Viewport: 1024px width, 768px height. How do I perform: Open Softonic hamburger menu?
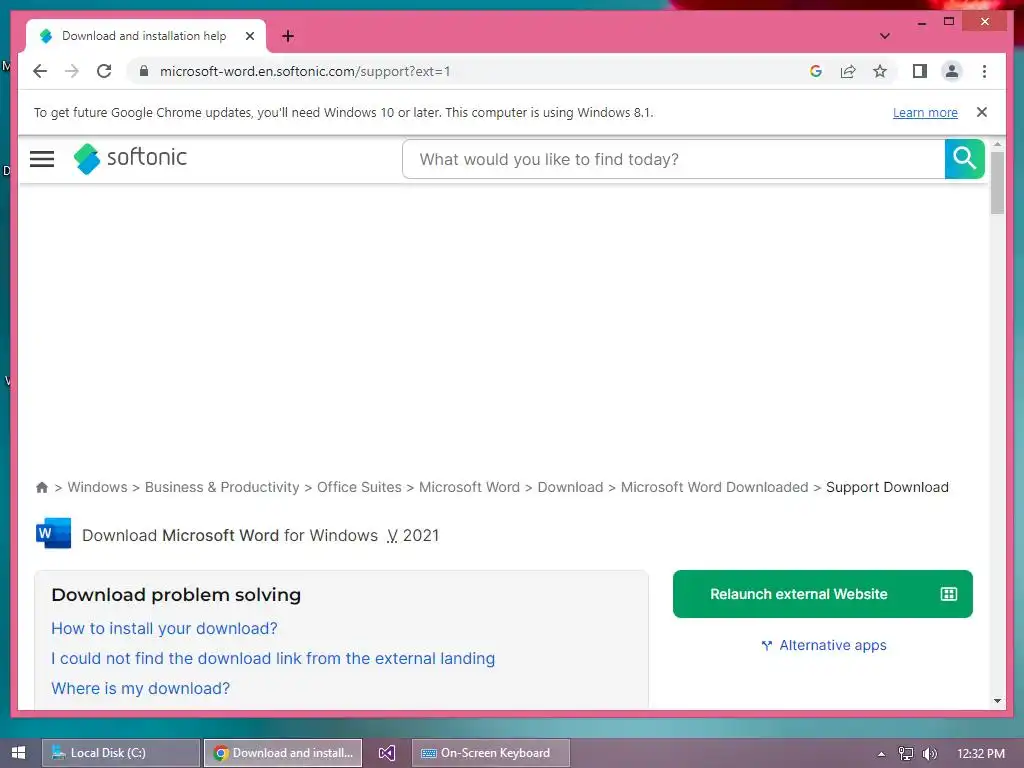click(42, 159)
